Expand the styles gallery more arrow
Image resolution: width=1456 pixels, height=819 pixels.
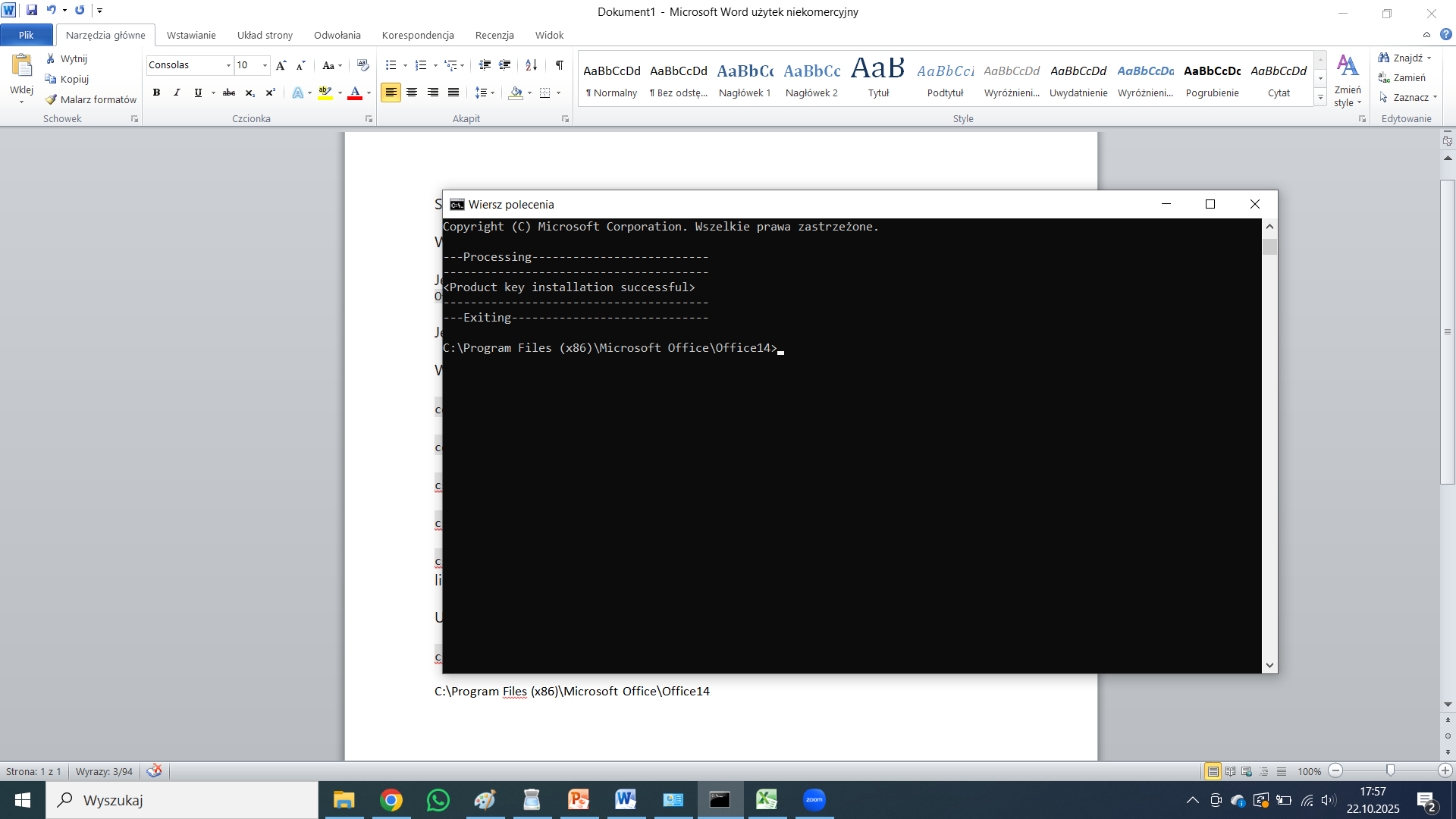pyautogui.click(x=1320, y=97)
